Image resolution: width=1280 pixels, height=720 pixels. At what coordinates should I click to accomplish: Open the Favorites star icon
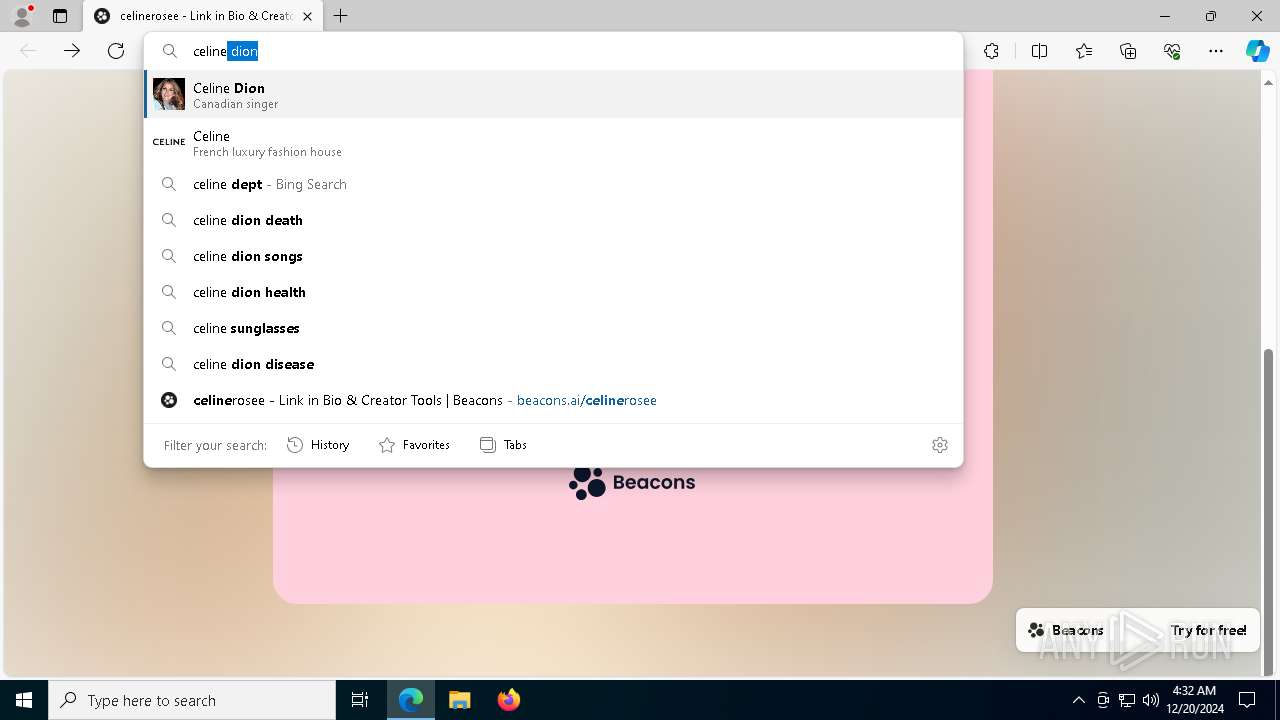pyautogui.click(x=1084, y=51)
